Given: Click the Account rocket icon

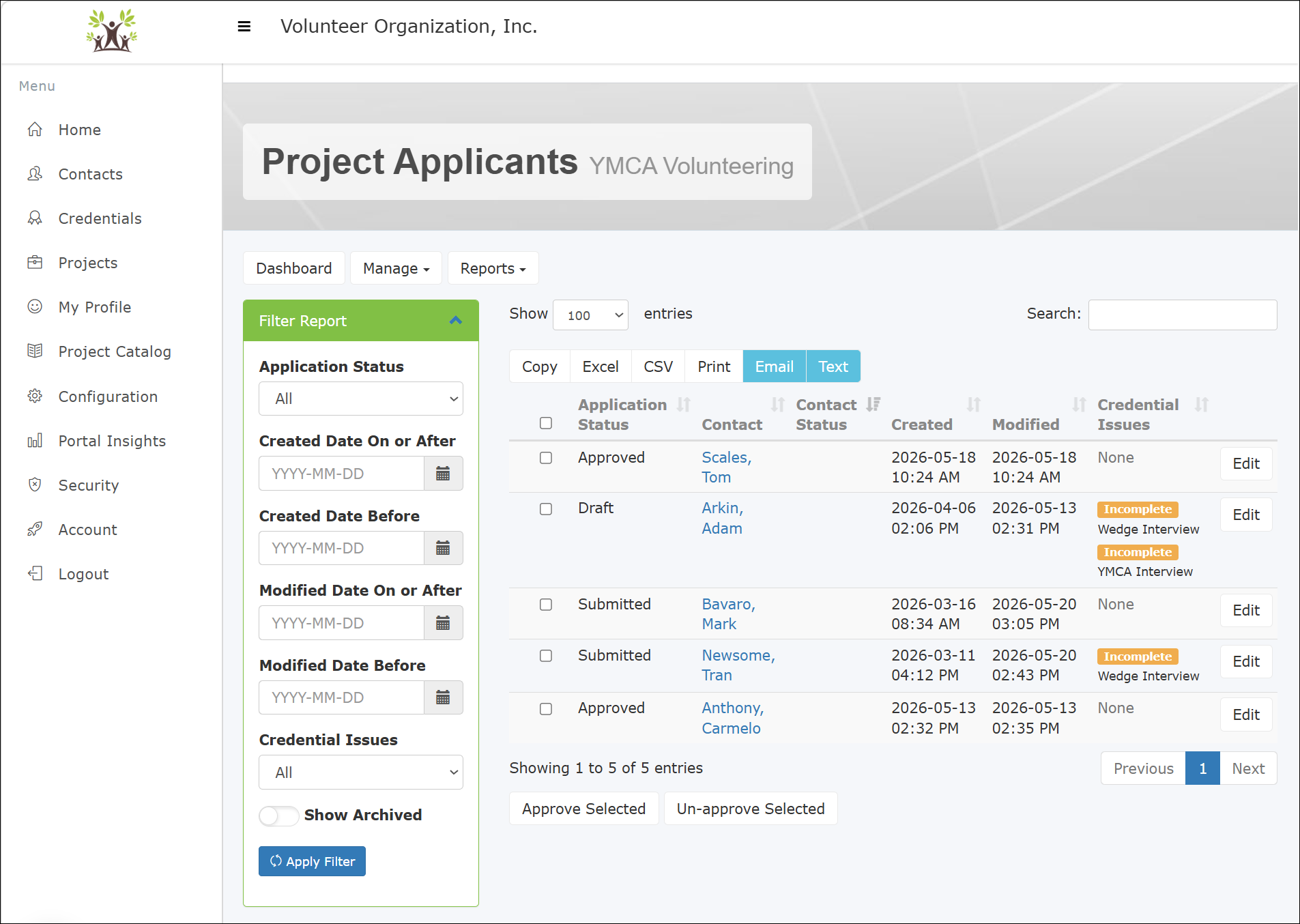Looking at the screenshot, I should (35, 529).
